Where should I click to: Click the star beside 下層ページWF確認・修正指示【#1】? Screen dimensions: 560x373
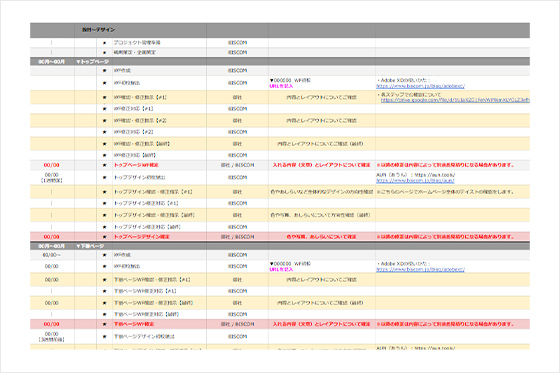coord(104,280)
